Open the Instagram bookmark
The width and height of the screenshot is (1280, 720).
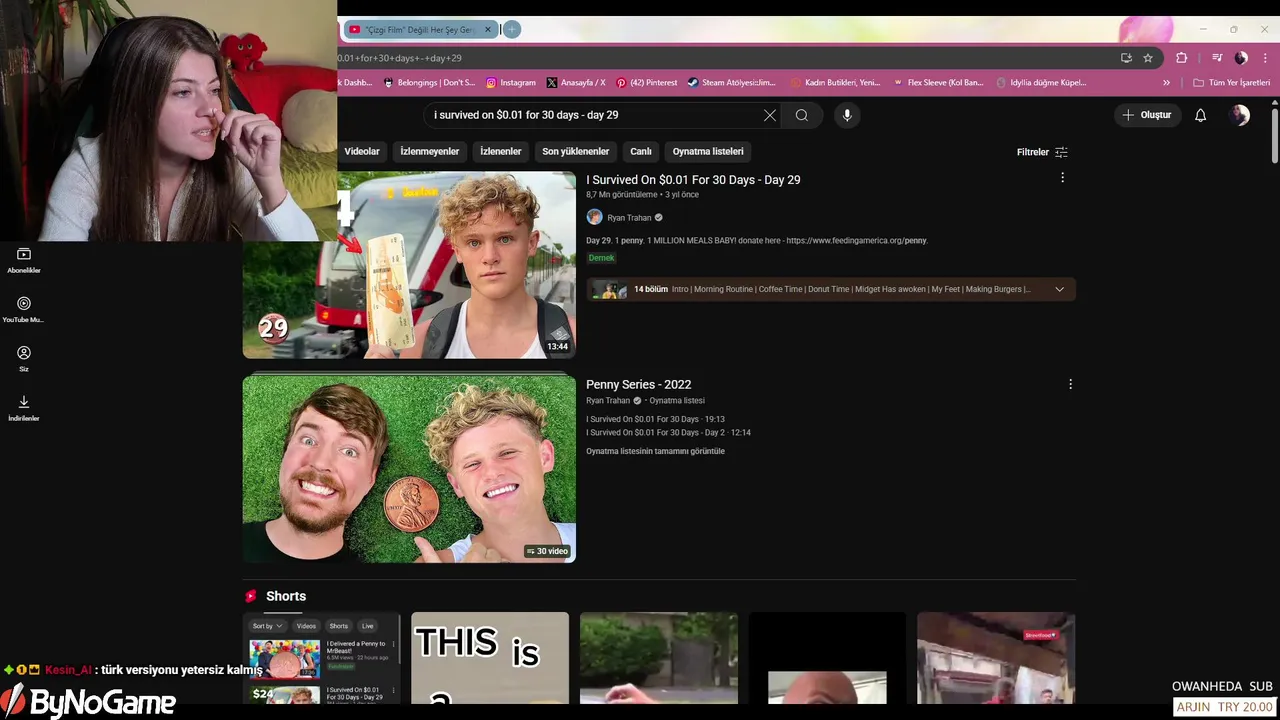511,83
